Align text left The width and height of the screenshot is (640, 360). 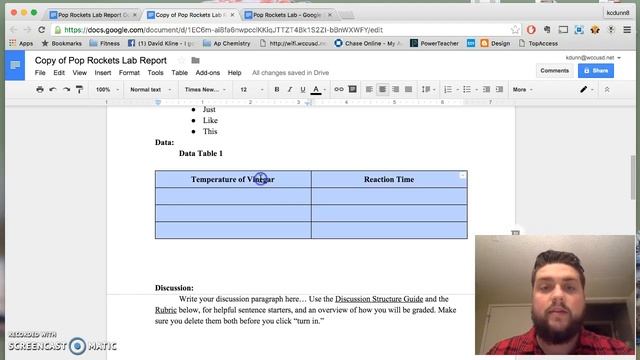coord(369,89)
